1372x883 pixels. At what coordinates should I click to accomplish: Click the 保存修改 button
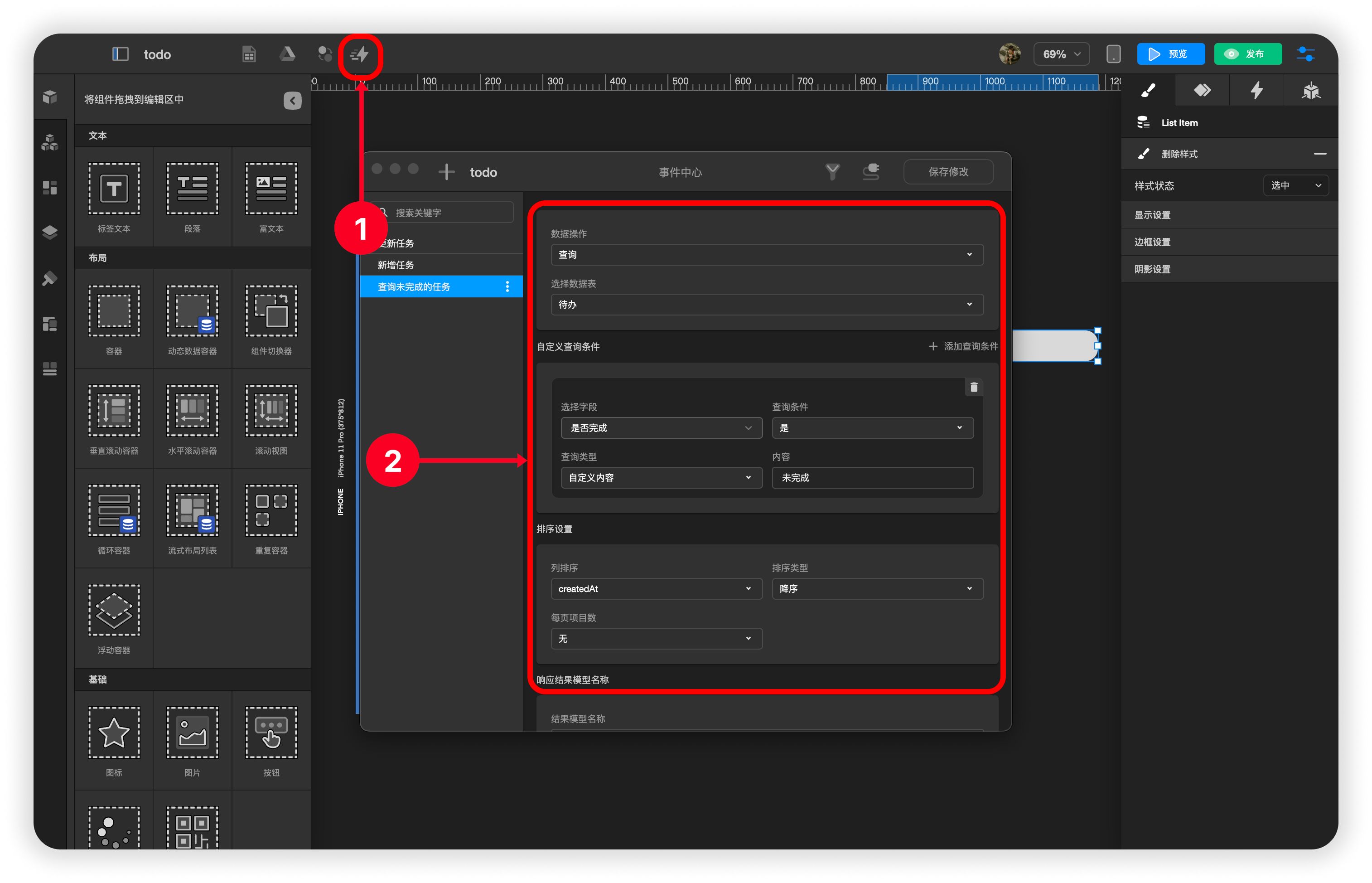pos(948,172)
